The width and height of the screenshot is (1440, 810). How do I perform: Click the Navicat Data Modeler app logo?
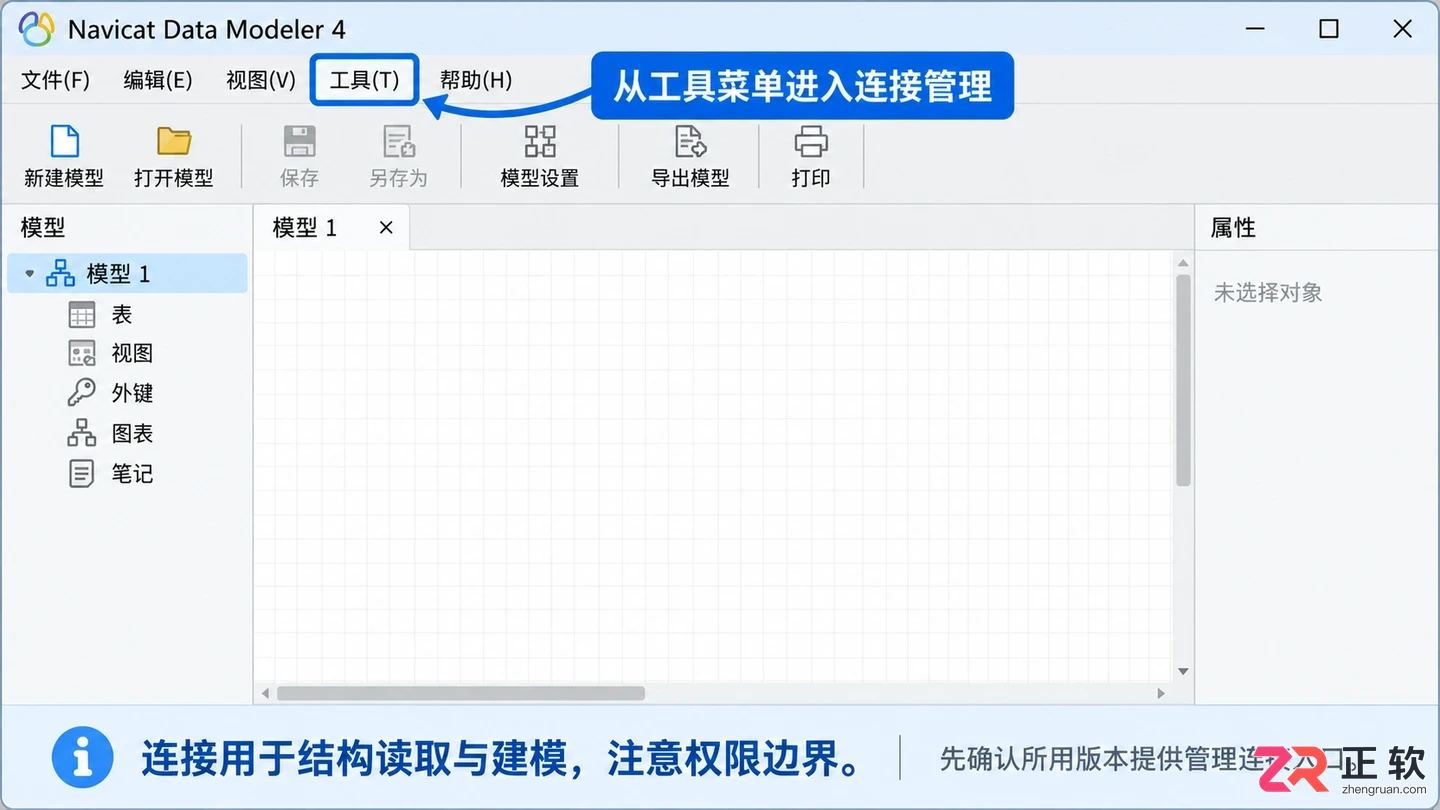[36, 29]
